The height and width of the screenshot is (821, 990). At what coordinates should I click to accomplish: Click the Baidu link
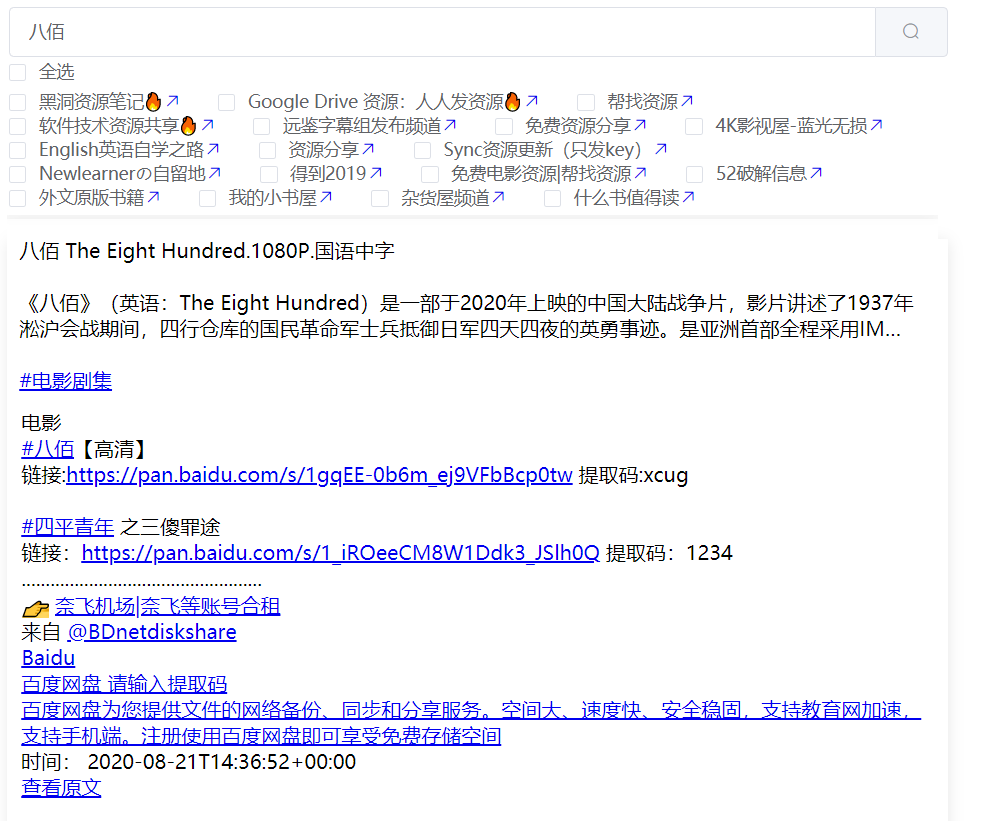click(x=48, y=658)
